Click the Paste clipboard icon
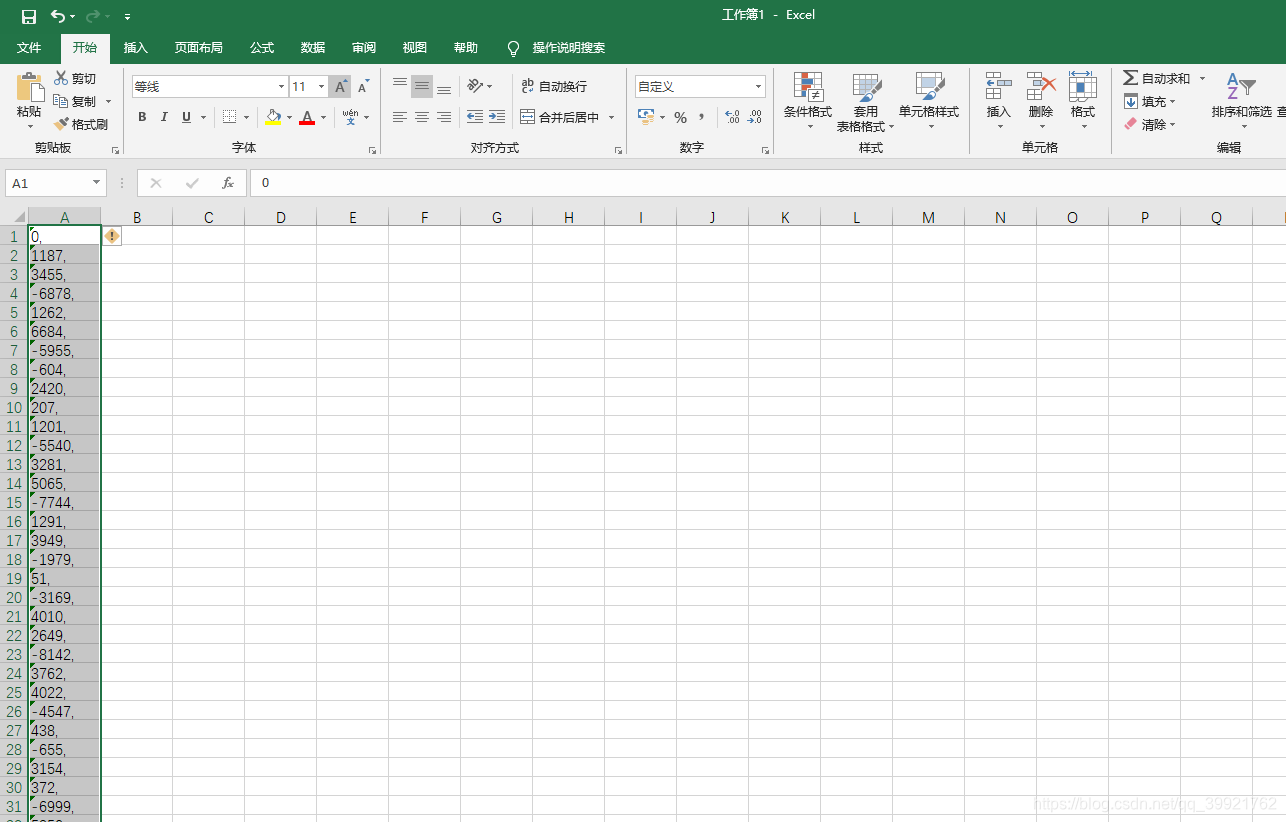The height and width of the screenshot is (822, 1286). click(30, 87)
